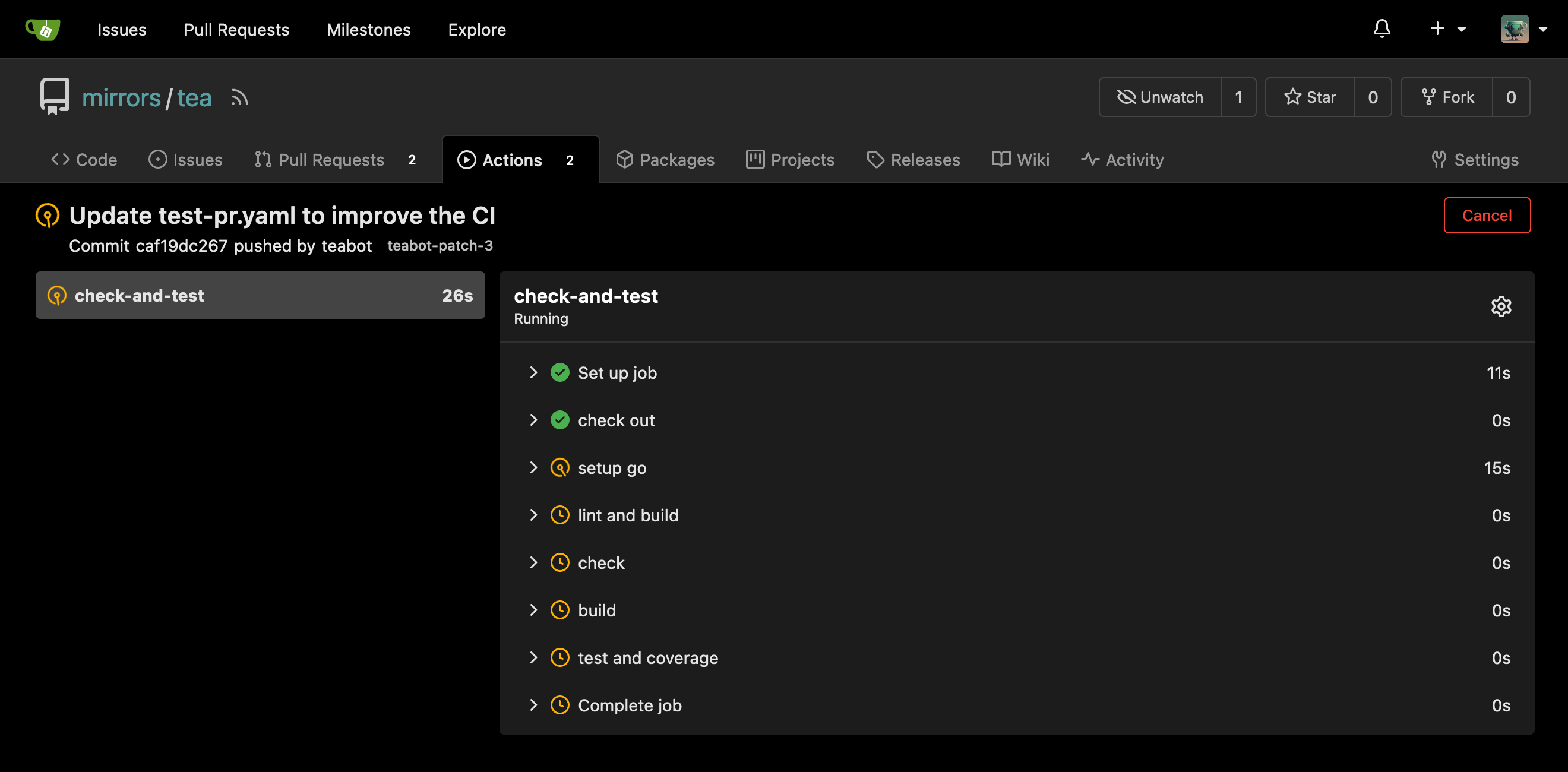Click the Gitea logo icon top-left

point(44,29)
